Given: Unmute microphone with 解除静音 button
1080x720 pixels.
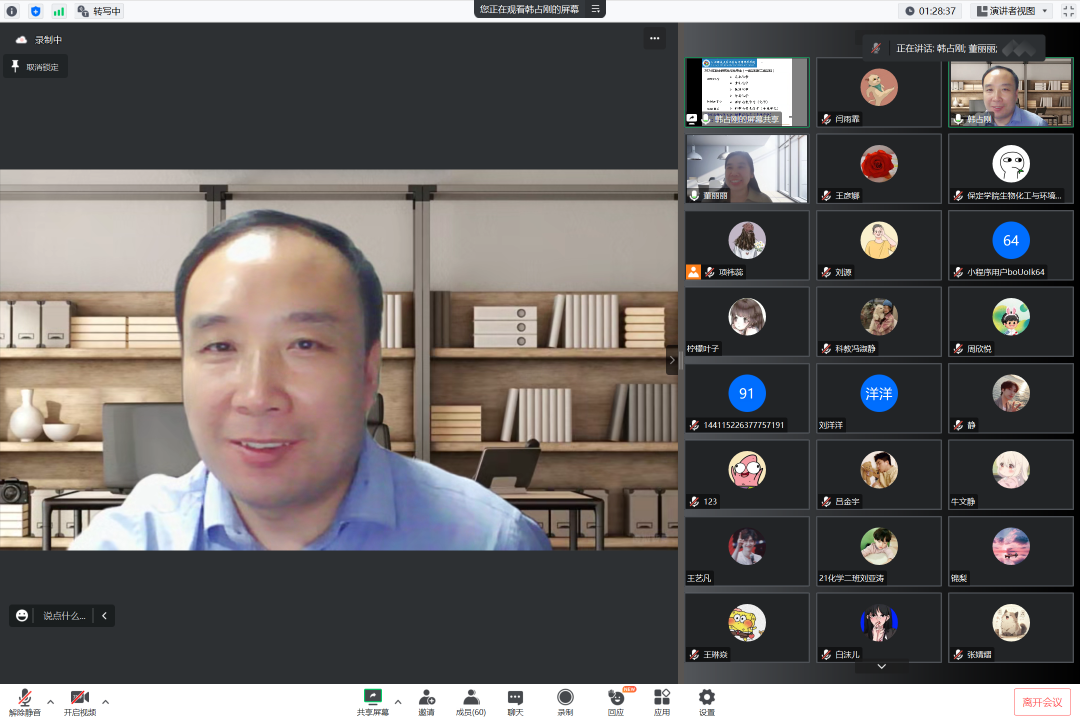Looking at the screenshot, I should [25, 698].
